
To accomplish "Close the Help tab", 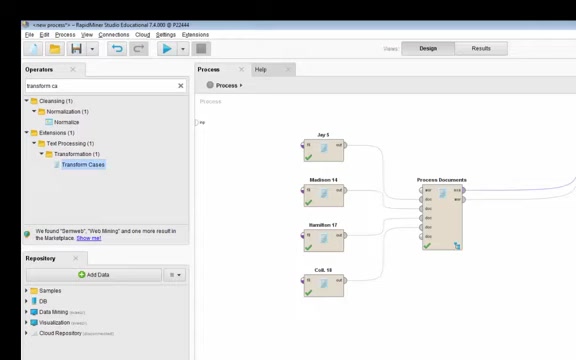I will point(288,69).
